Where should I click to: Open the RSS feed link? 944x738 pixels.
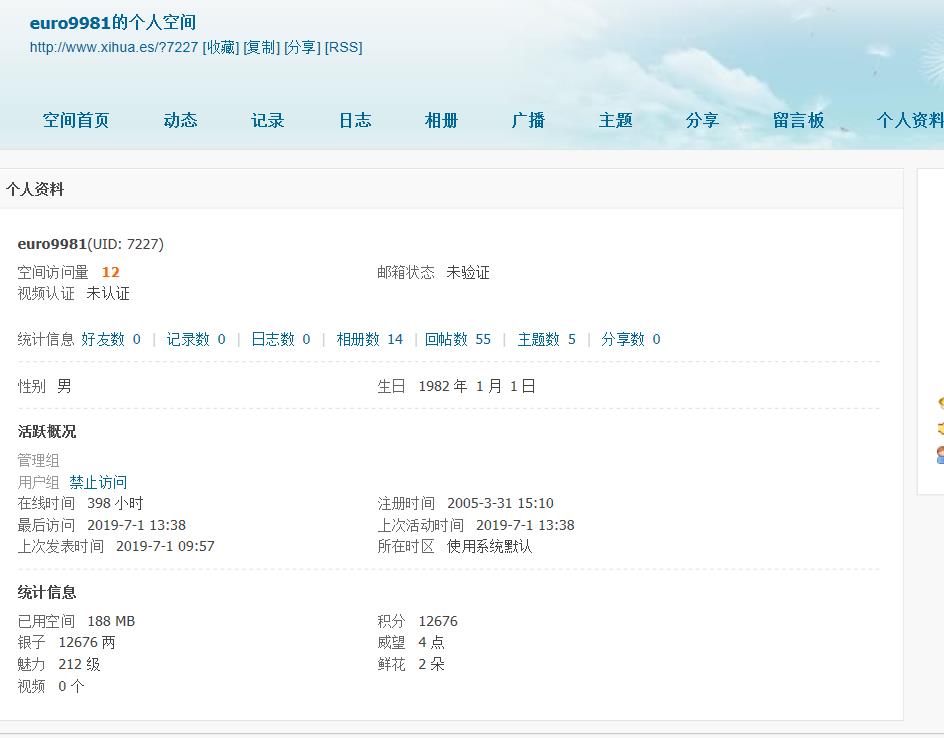pyautogui.click(x=344, y=47)
